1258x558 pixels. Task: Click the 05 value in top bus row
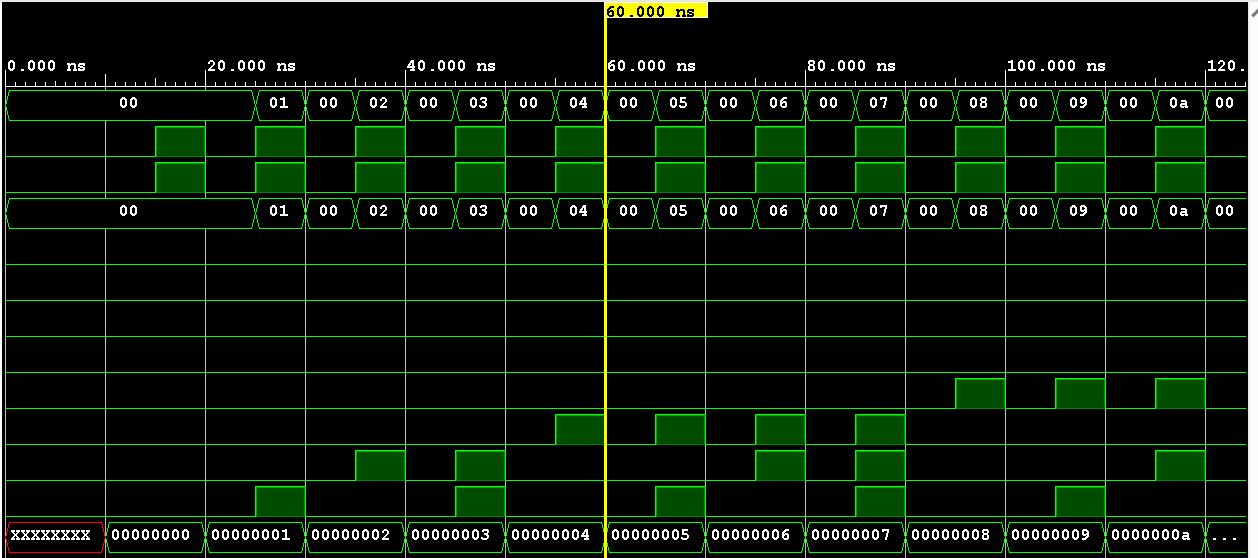[680, 103]
